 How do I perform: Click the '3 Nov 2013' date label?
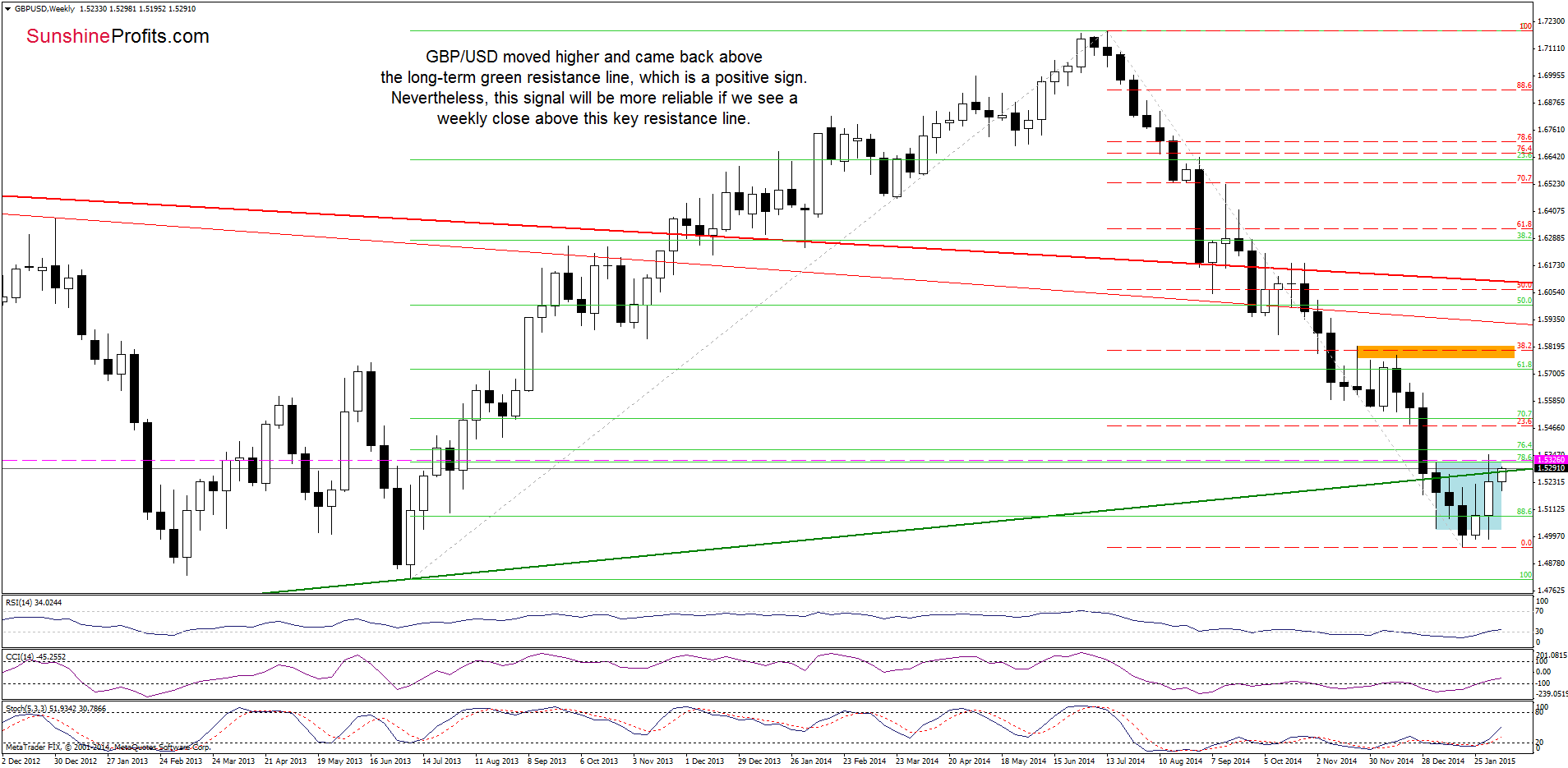[x=653, y=761]
